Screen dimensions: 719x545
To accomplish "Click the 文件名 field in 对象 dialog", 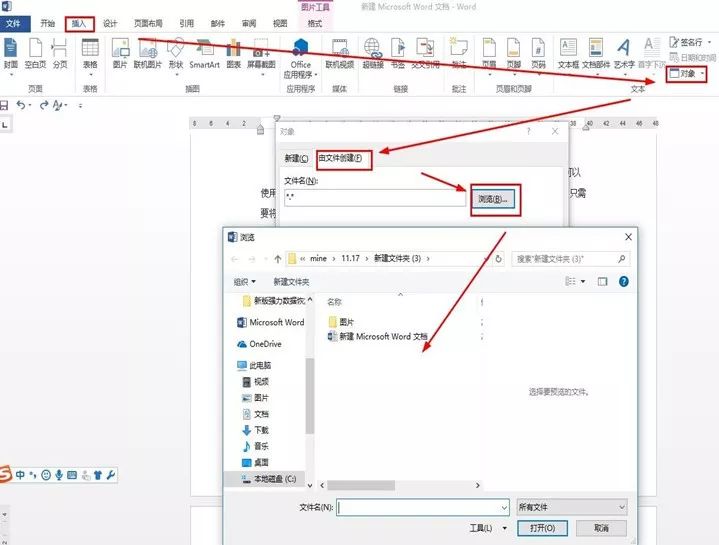I will [375, 198].
